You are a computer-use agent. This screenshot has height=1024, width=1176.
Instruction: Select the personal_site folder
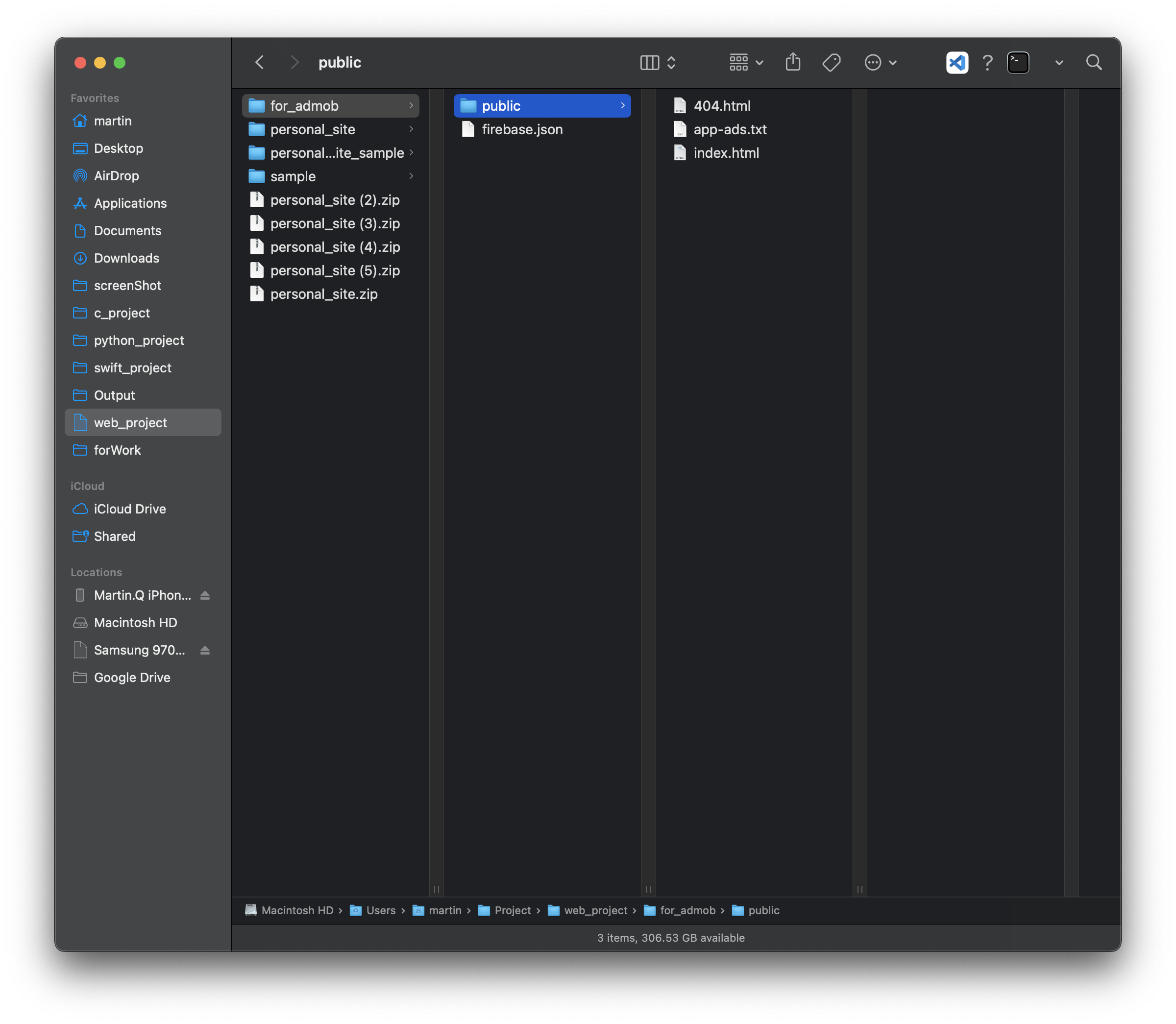tap(313, 130)
